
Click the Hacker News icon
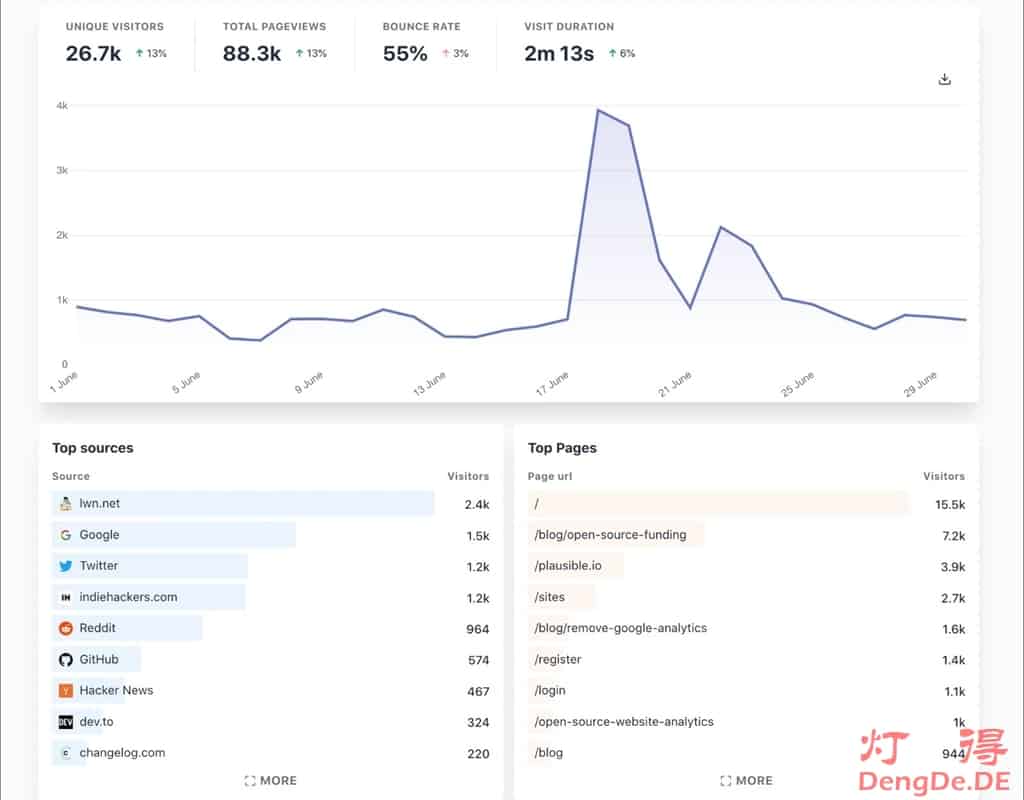66,691
